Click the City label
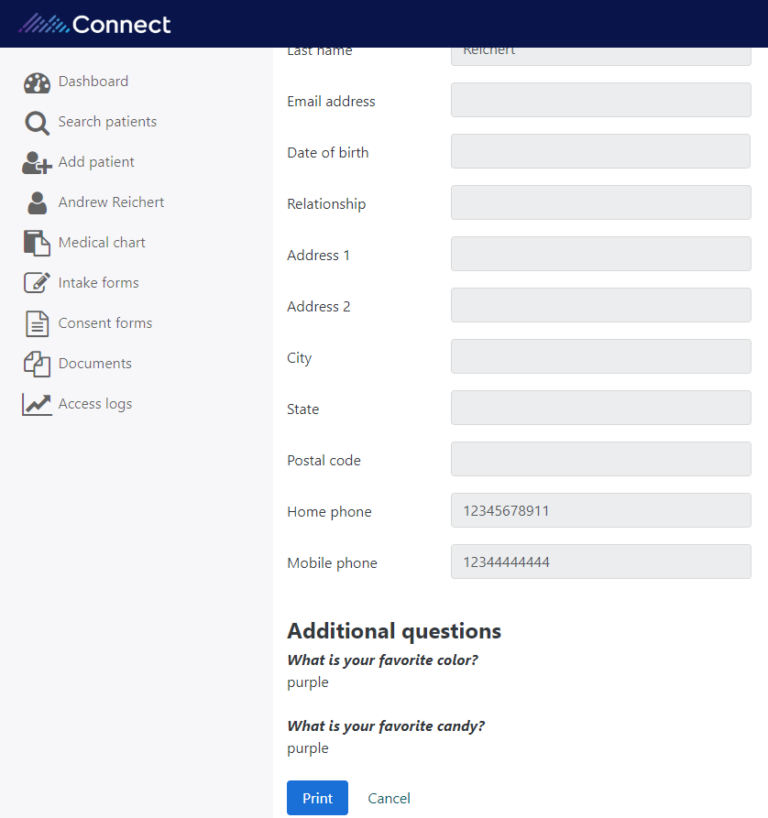 (299, 358)
